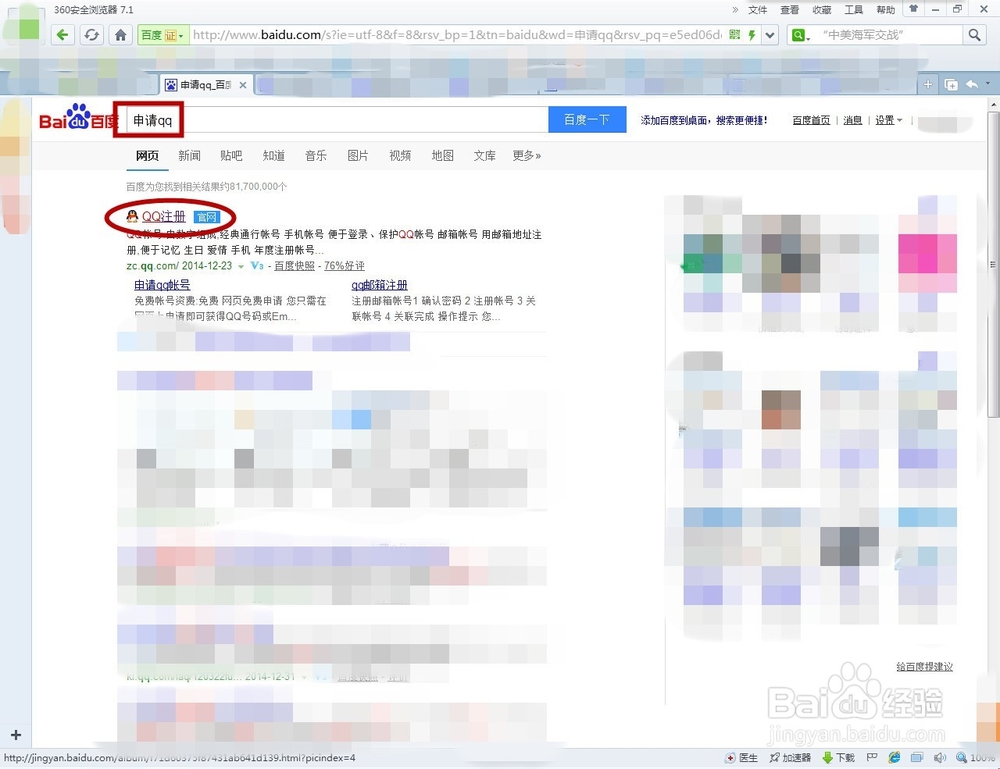Screen dimensions: 1000x769
Task: Switch to the 图片 tab
Action: click(358, 156)
